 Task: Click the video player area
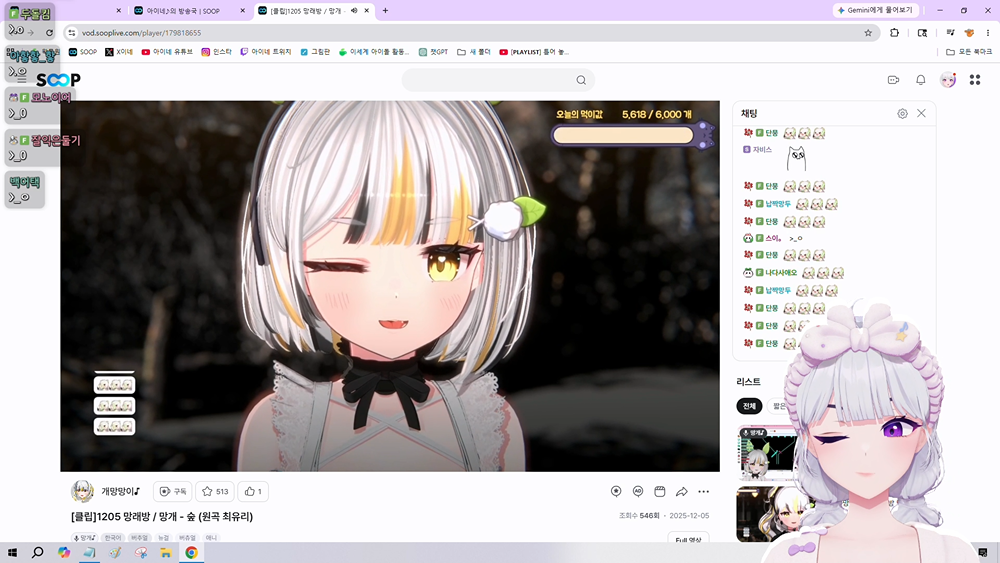tap(390, 286)
